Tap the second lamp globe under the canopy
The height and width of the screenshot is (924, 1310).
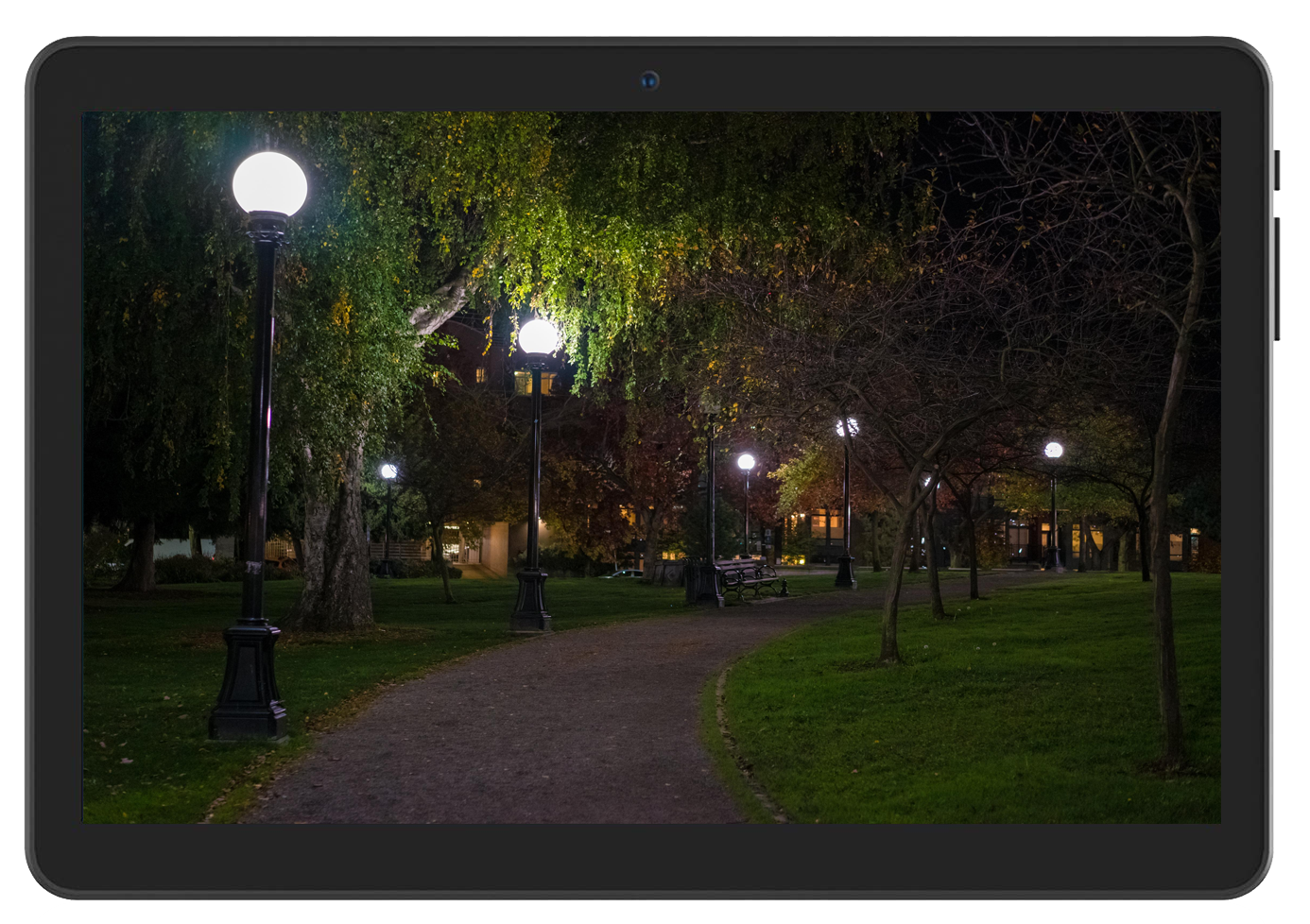tap(538, 336)
